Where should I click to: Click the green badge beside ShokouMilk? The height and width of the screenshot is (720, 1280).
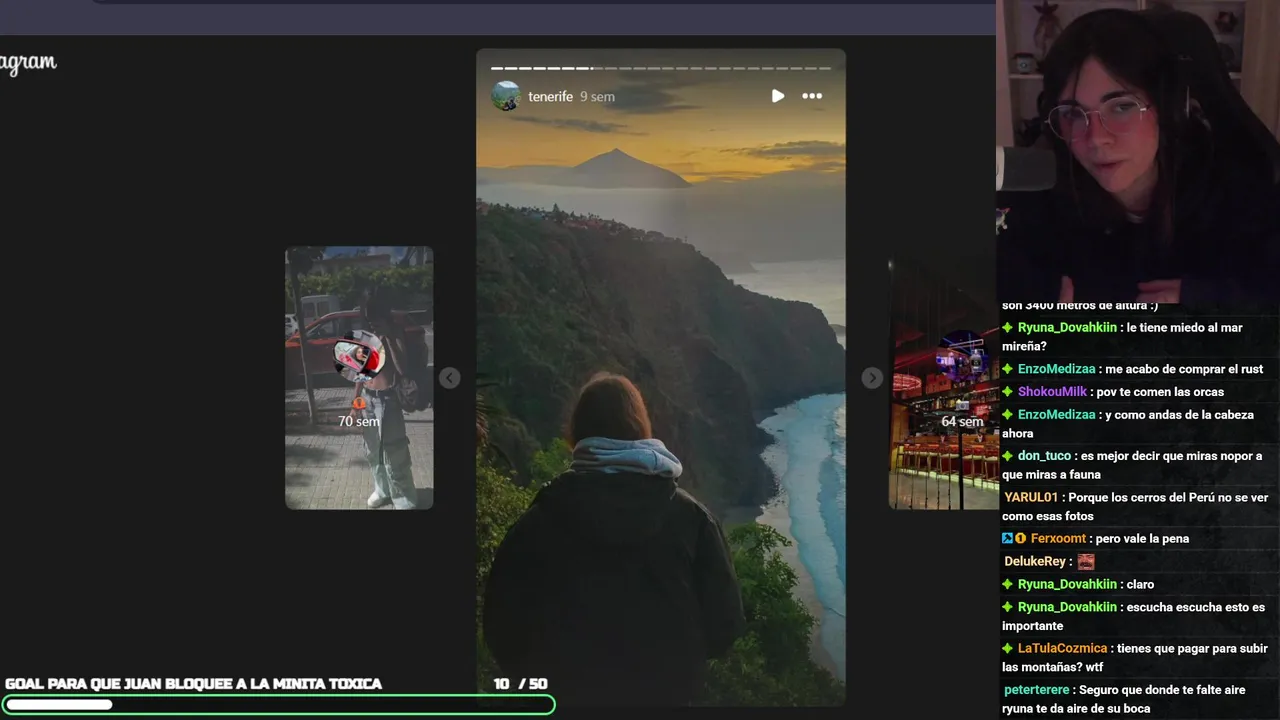[1008, 392]
